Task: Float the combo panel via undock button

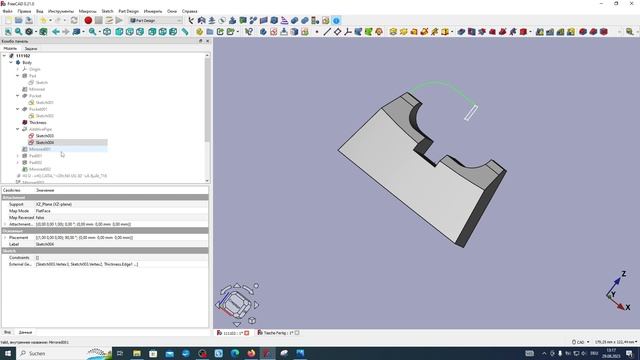Action: click(200, 41)
